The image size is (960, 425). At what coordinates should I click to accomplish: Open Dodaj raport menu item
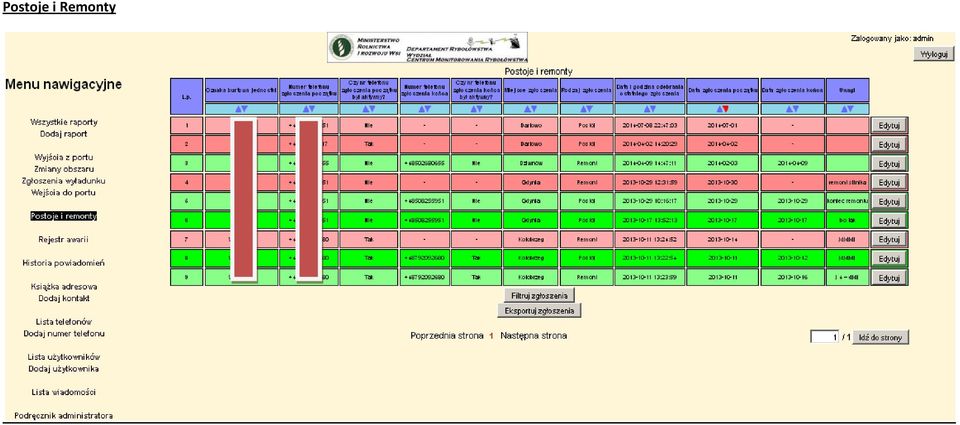coord(64,134)
